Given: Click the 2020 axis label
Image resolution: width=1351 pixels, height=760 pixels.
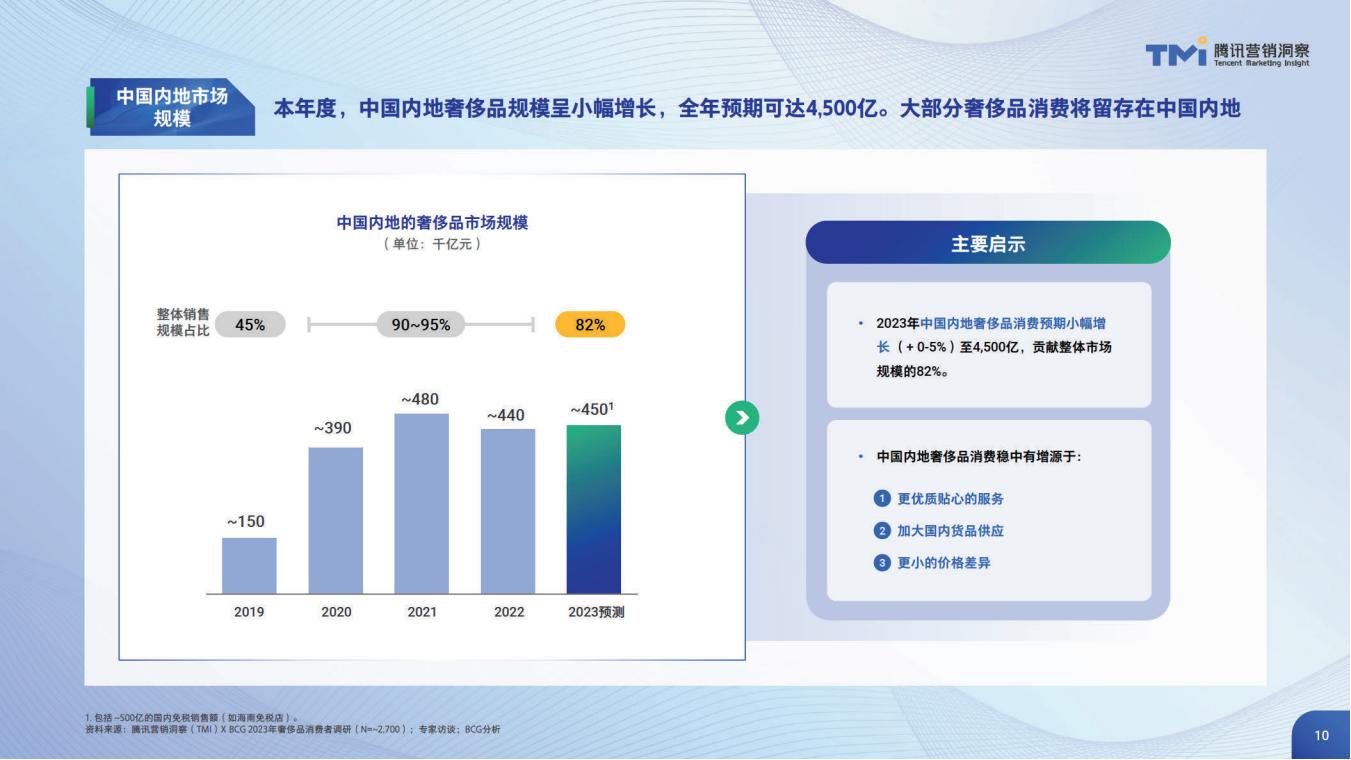Looking at the screenshot, I should [x=336, y=612].
